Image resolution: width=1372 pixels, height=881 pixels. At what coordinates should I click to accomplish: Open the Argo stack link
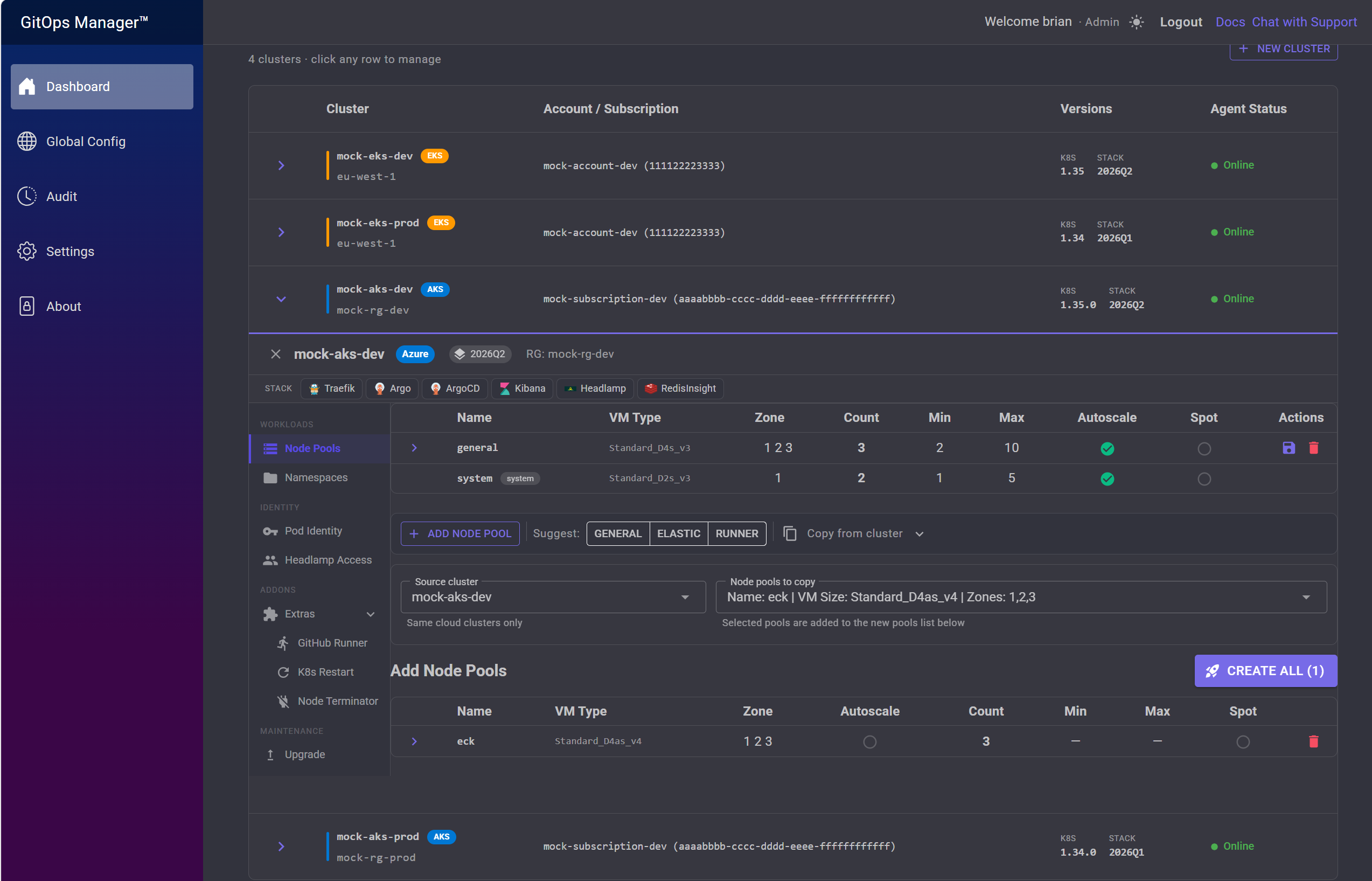tap(392, 389)
